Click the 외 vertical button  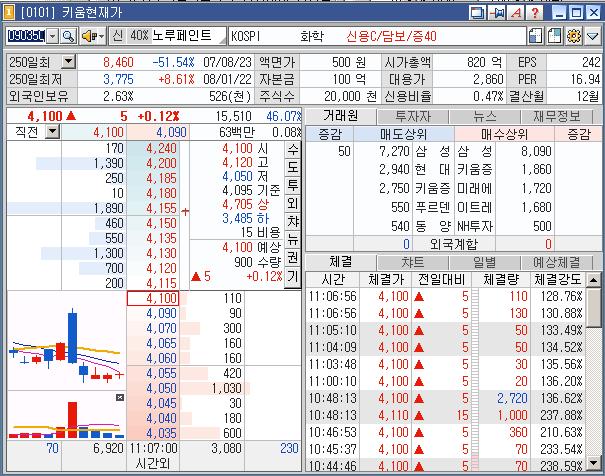point(292,203)
